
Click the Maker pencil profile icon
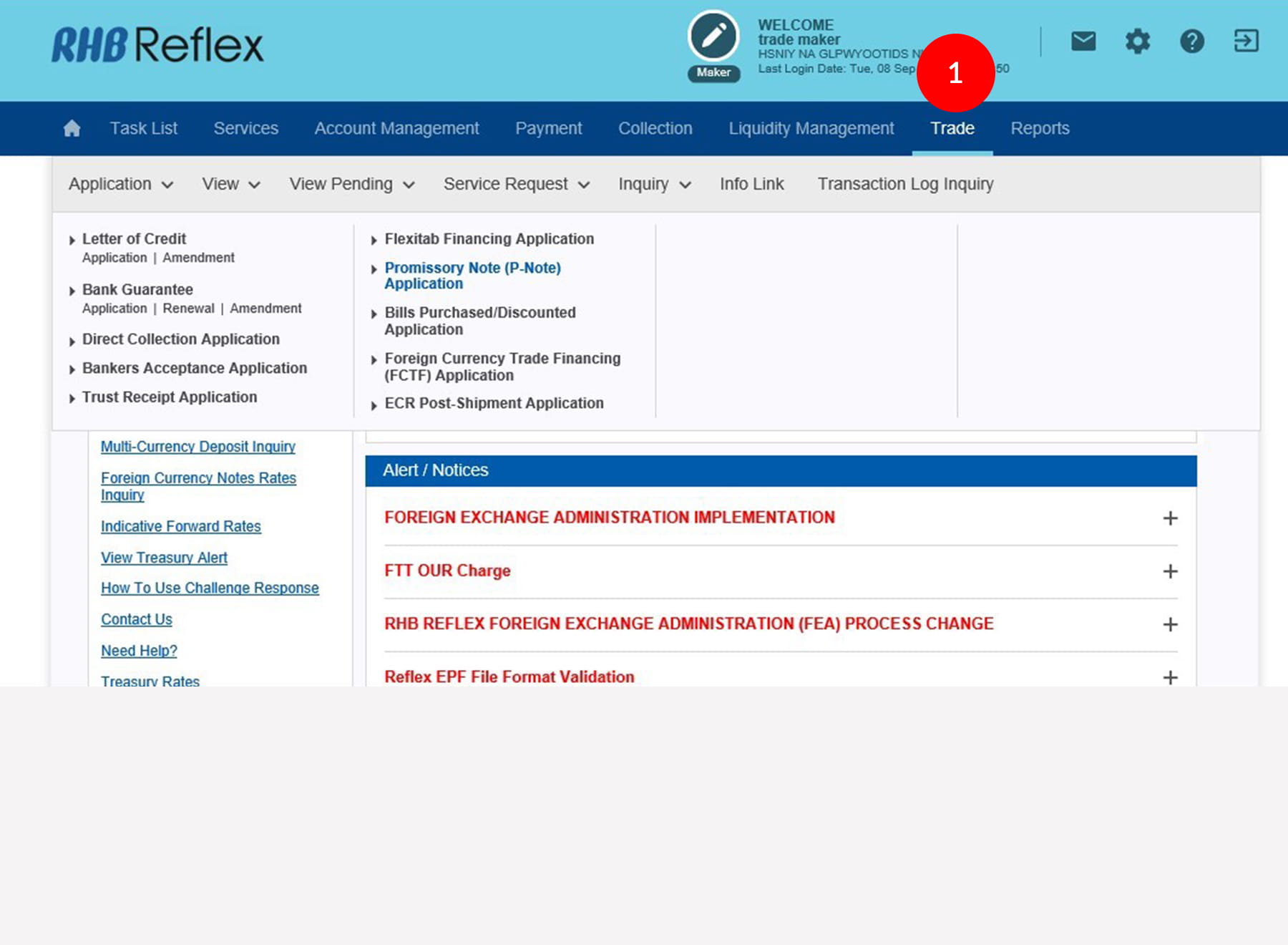pos(713,37)
